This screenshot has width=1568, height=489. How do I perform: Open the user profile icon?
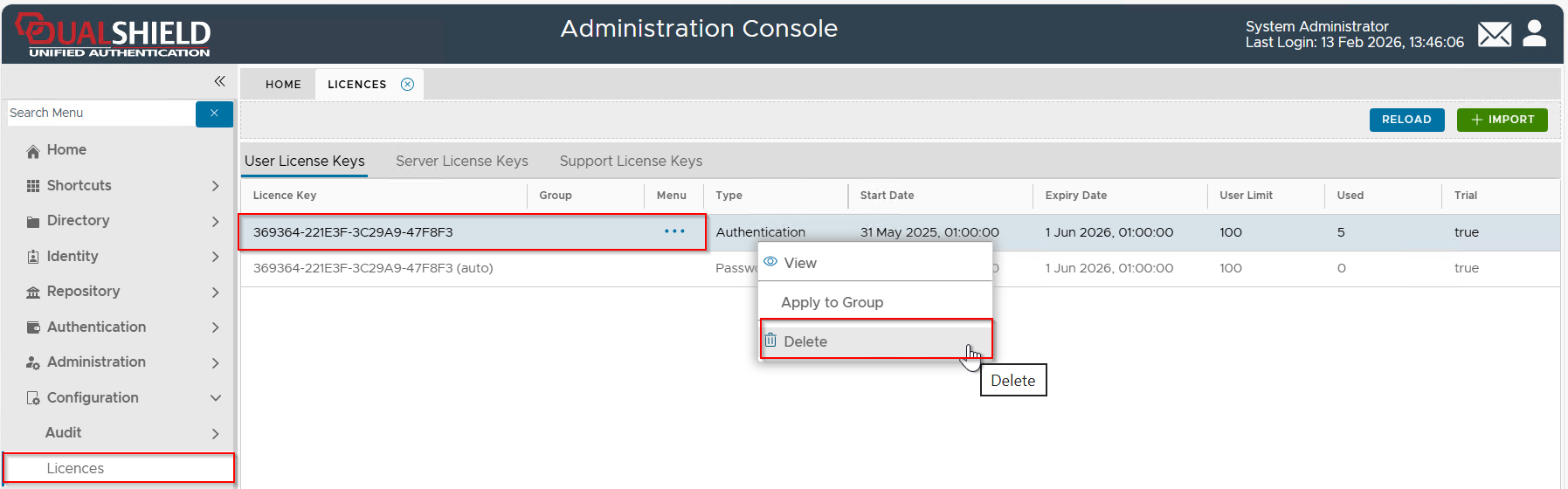click(x=1534, y=34)
